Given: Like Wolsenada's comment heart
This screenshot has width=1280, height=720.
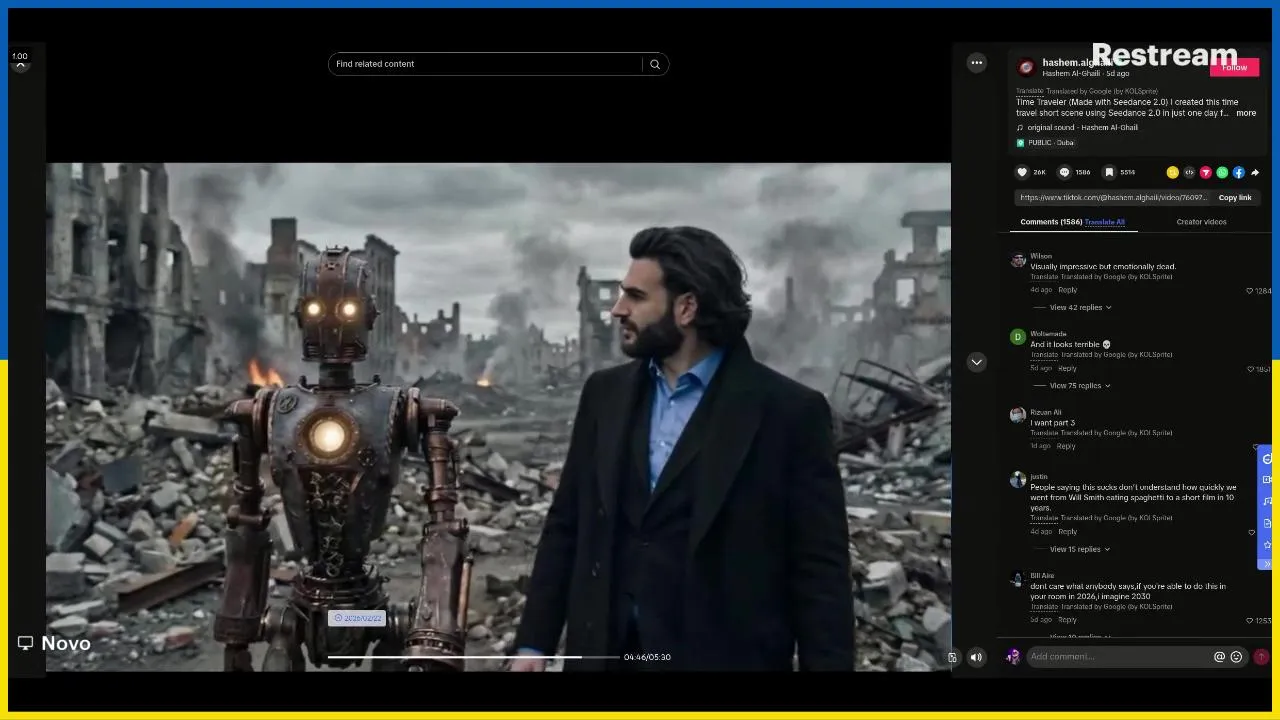Looking at the screenshot, I should 1250,369.
